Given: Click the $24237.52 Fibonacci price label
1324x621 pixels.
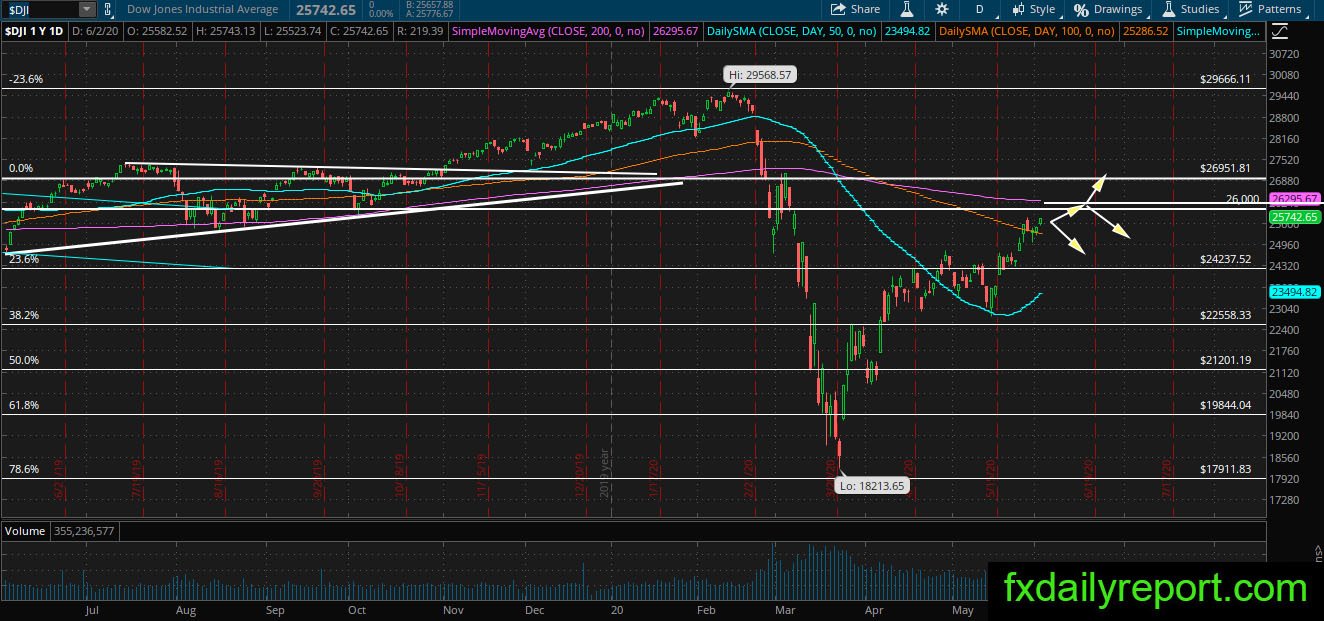Looking at the screenshot, I should [1226, 259].
